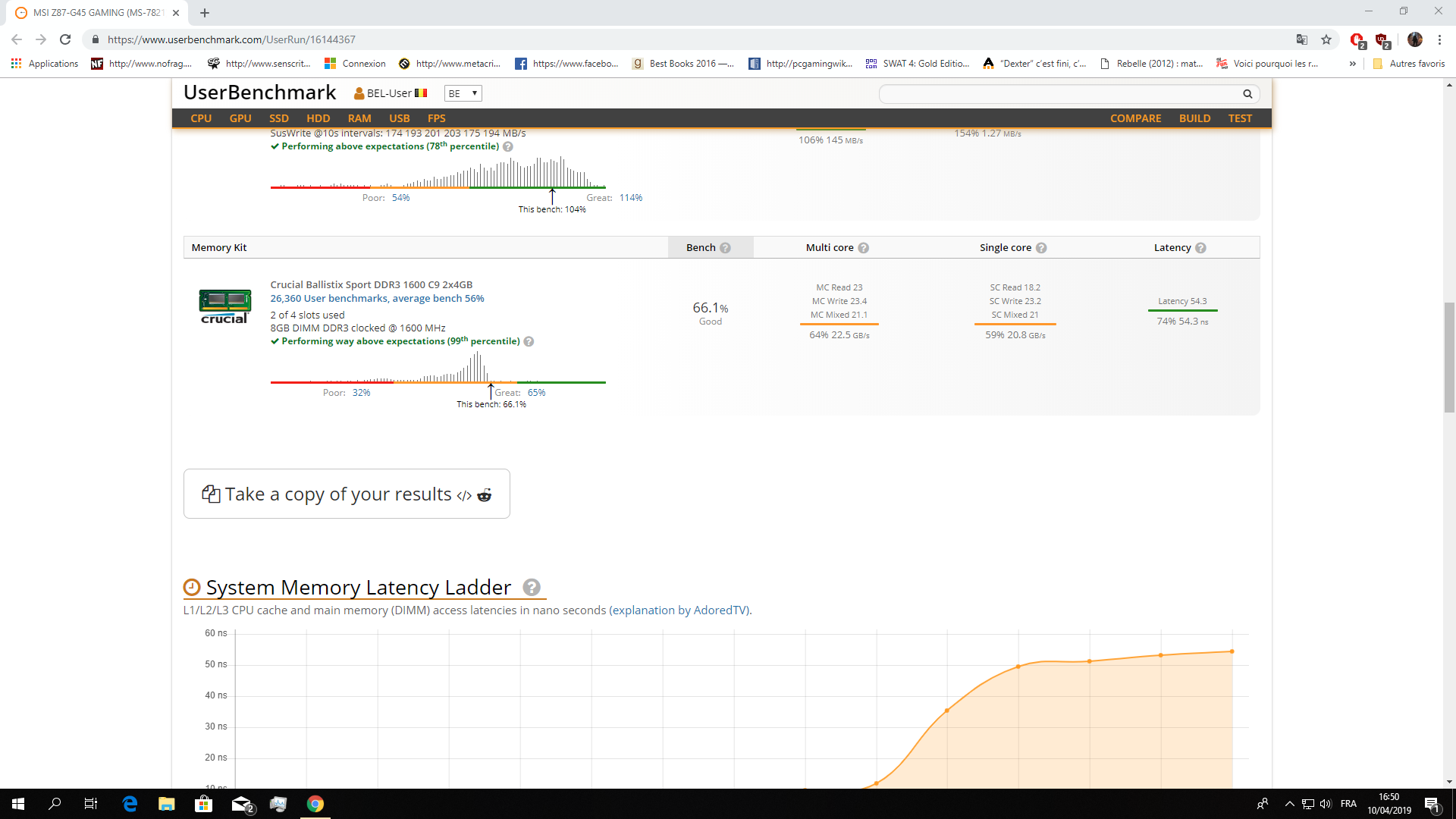Image resolution: width=1456 pixels, height=819 pixels.
Task: Open Windows taskbar search
Action: pos(55,804)
